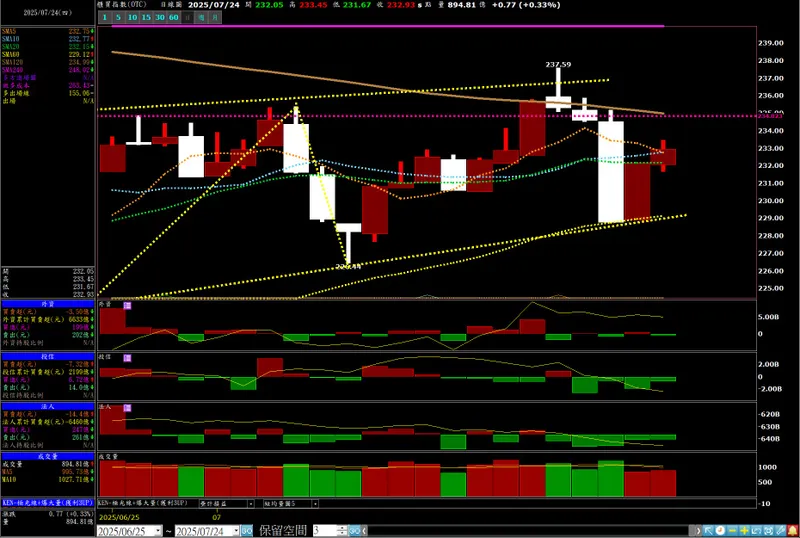This screenshot has width=800, height=538.
Task: Open the end date 2025/07/24 dropdown
Action: pos(236,531)
